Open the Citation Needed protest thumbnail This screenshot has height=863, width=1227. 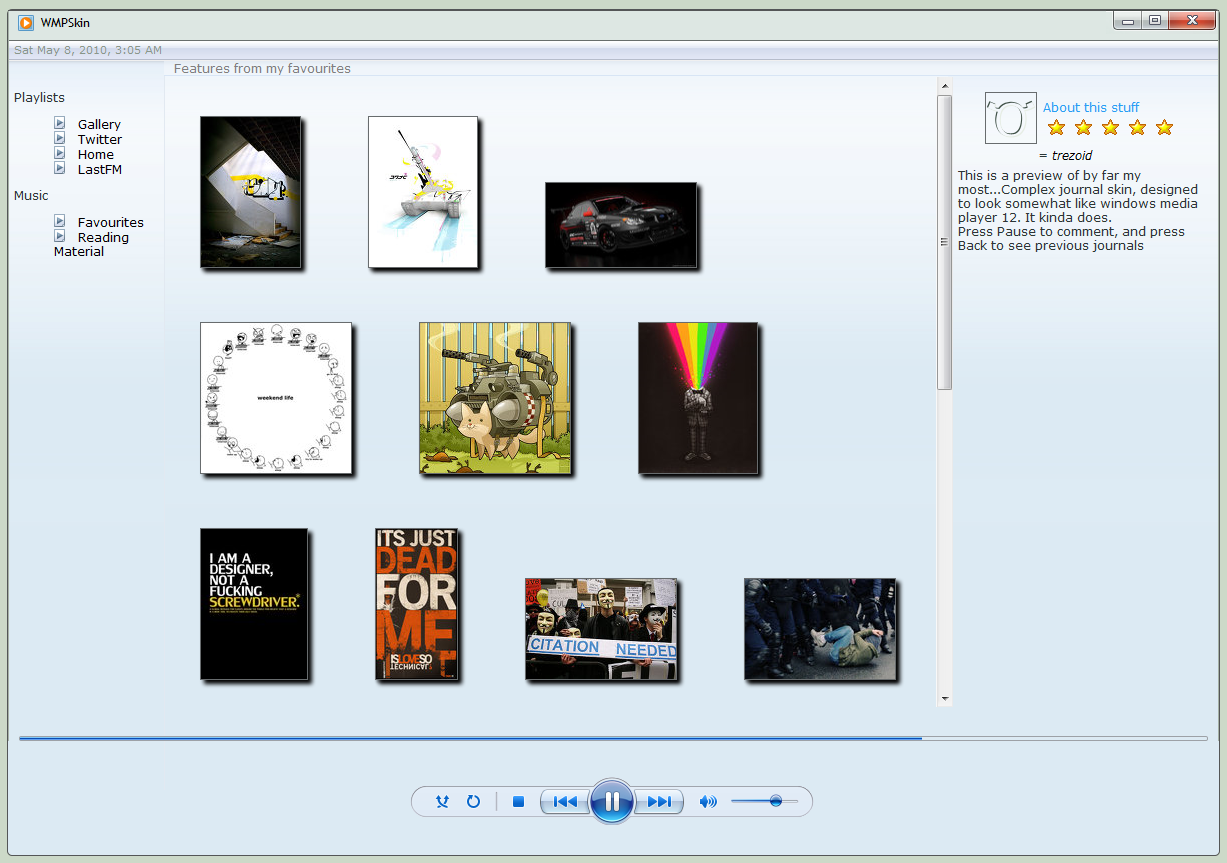coord(601,629)
